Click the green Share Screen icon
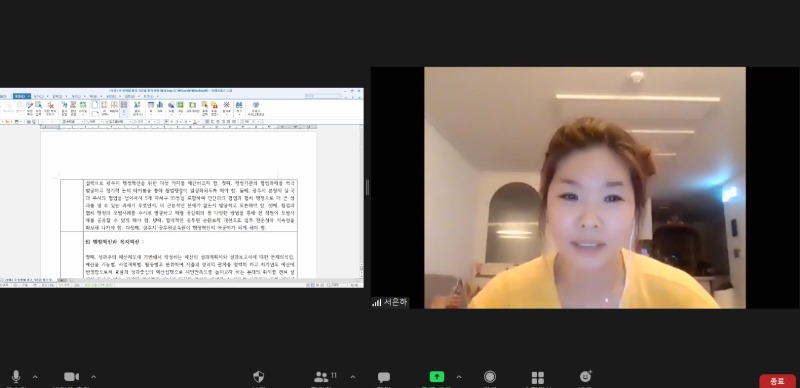Image resolution: width=800 pixels, height=388 pixels. pos(437,377)
